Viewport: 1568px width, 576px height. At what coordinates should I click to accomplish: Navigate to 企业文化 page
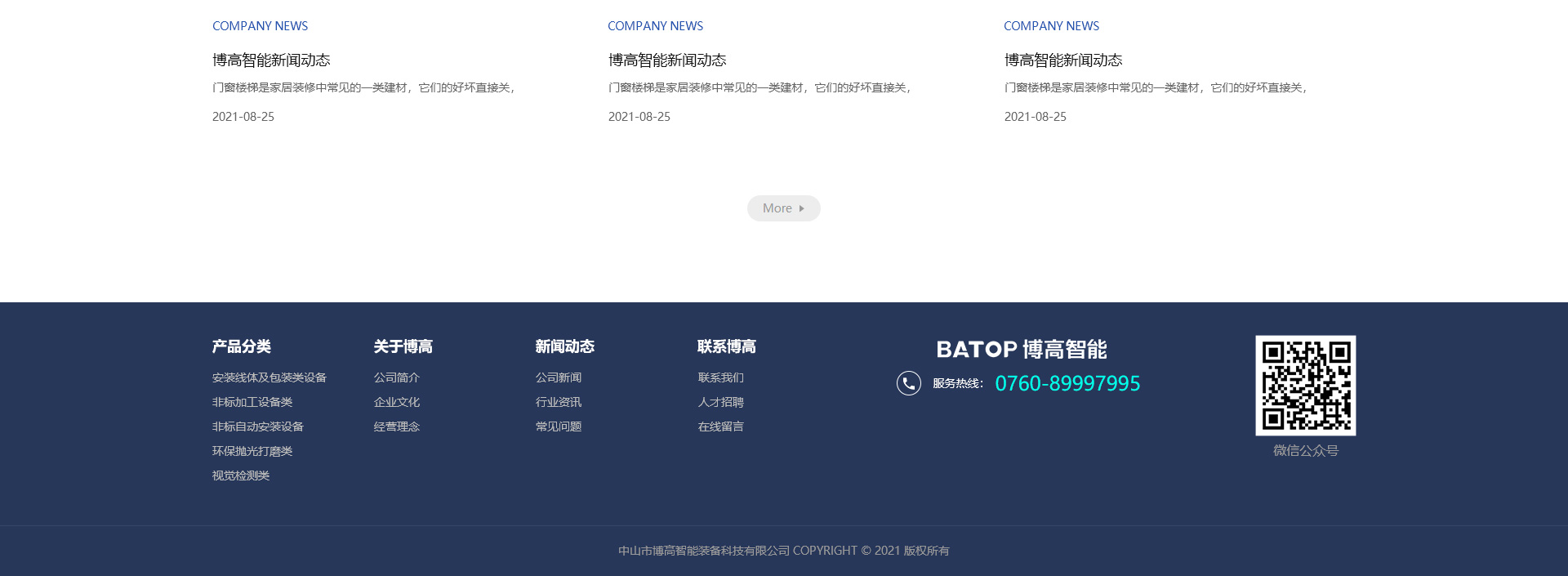(x=396, y=402)
